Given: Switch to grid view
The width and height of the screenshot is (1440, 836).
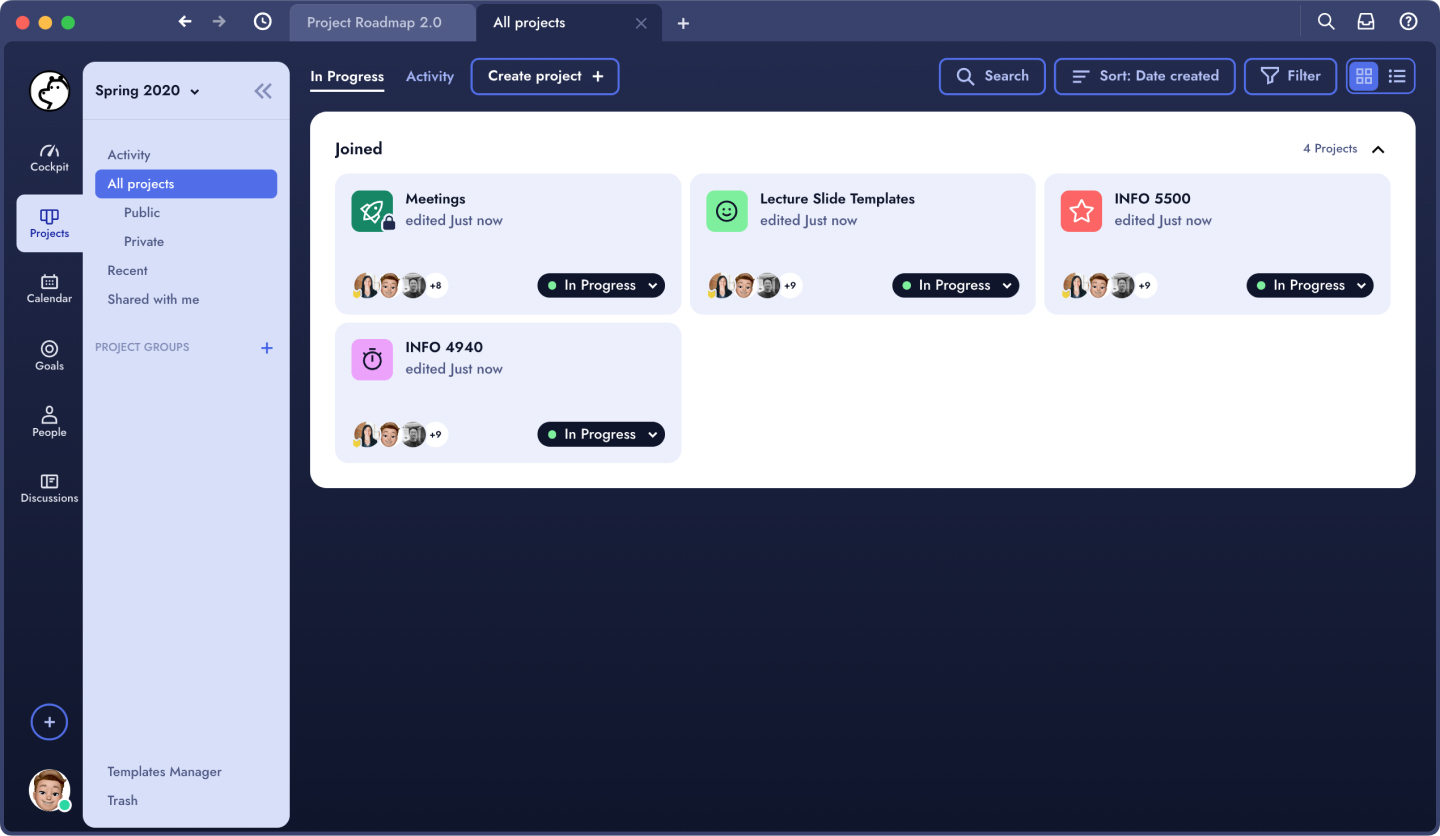Looking at the screenshot, I should pos(1364,76).
